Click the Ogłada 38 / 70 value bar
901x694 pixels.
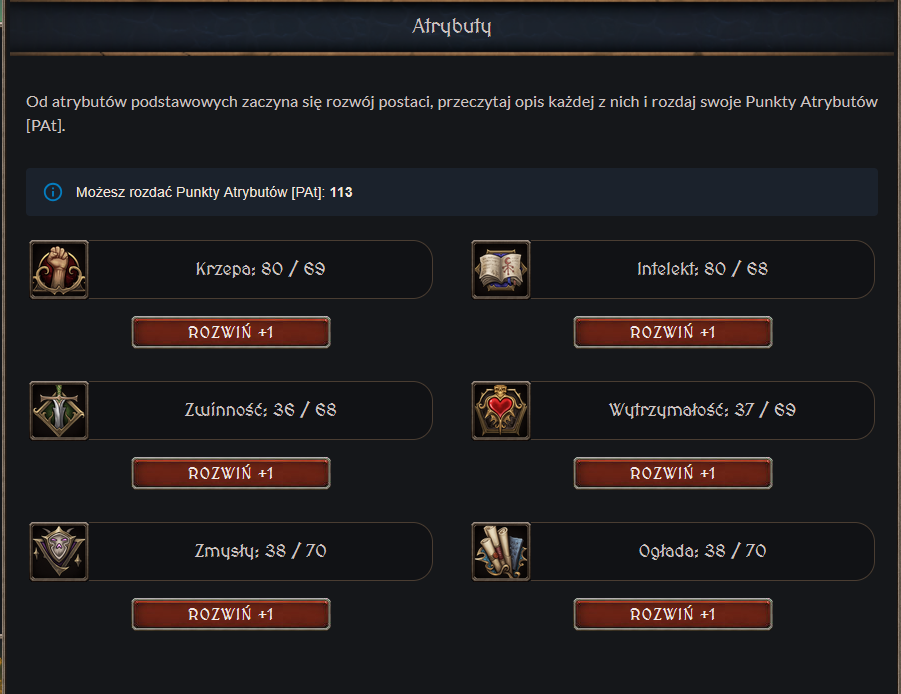[x=702, y=551]
